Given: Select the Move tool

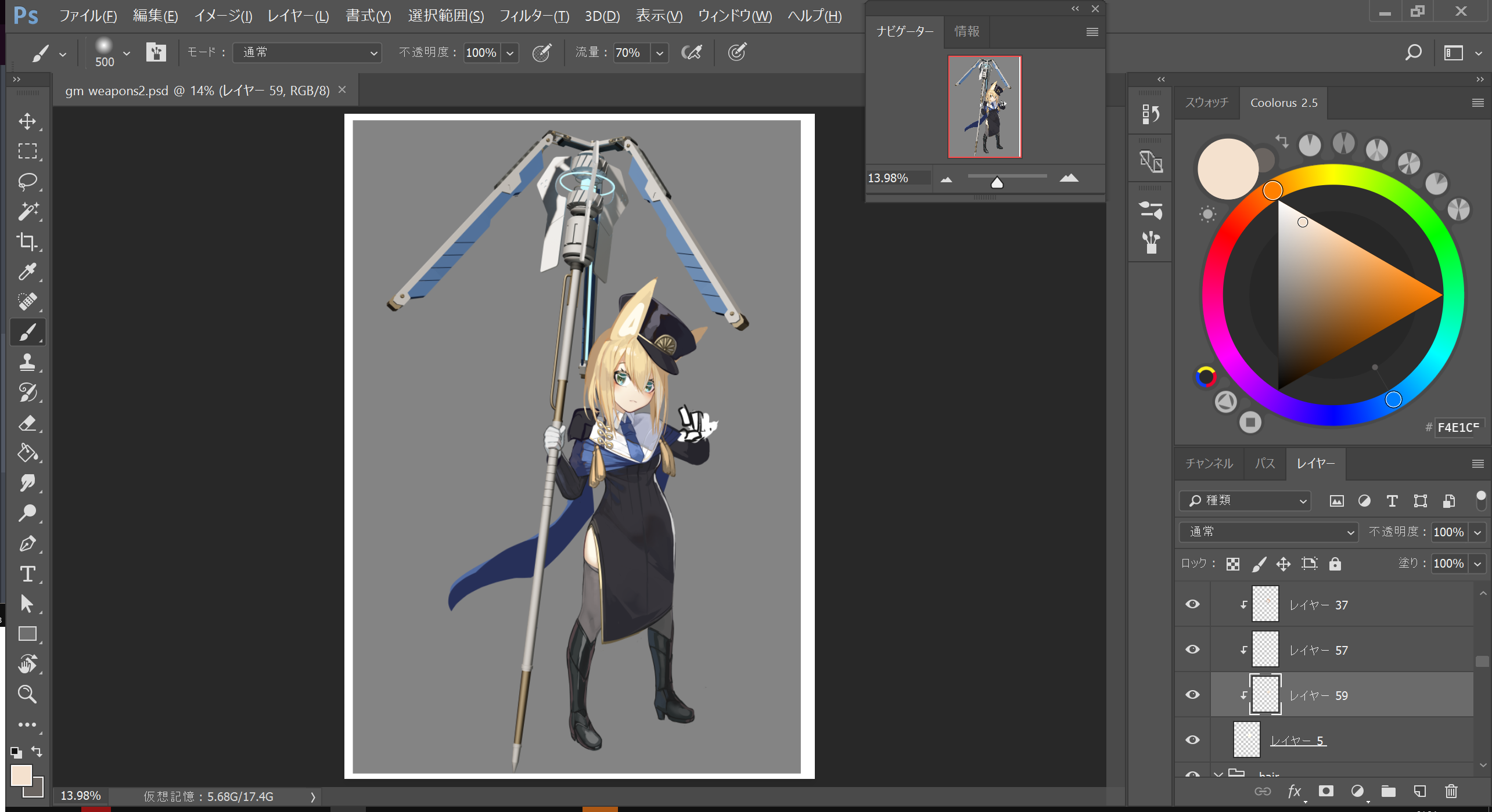Looking at the screenshot, I should (27, 121).
